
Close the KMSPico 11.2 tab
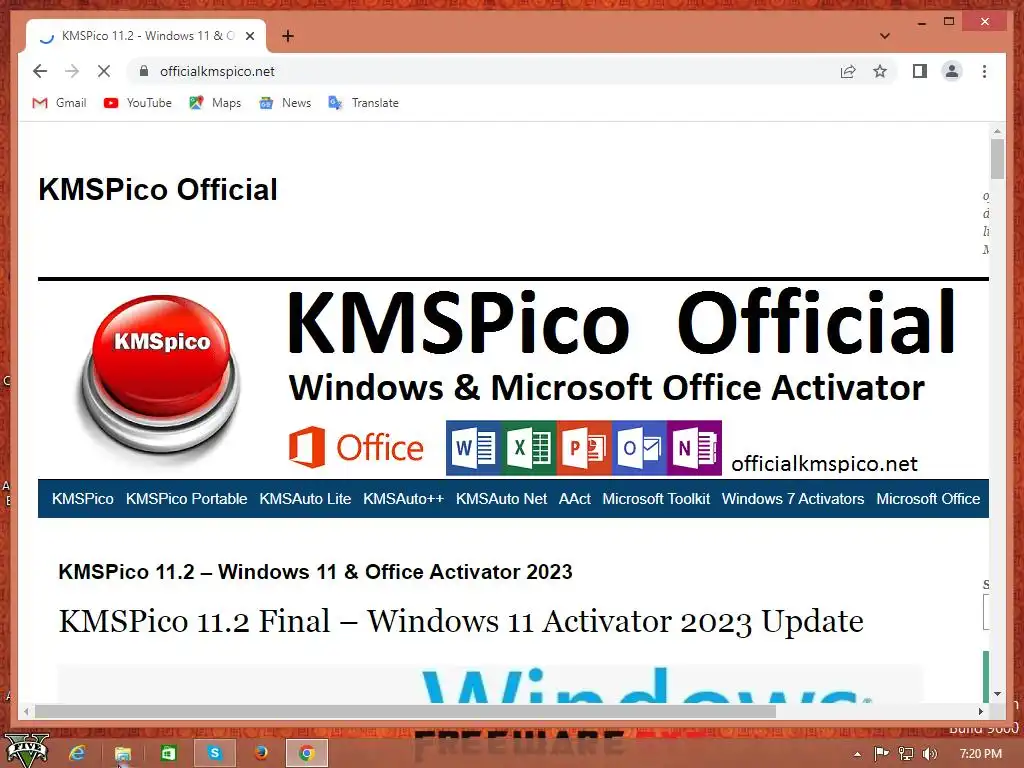pos(250,36)
